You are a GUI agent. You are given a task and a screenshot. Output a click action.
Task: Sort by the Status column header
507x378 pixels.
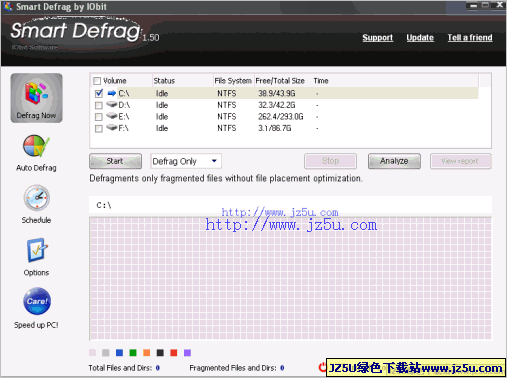click(183, 81)
